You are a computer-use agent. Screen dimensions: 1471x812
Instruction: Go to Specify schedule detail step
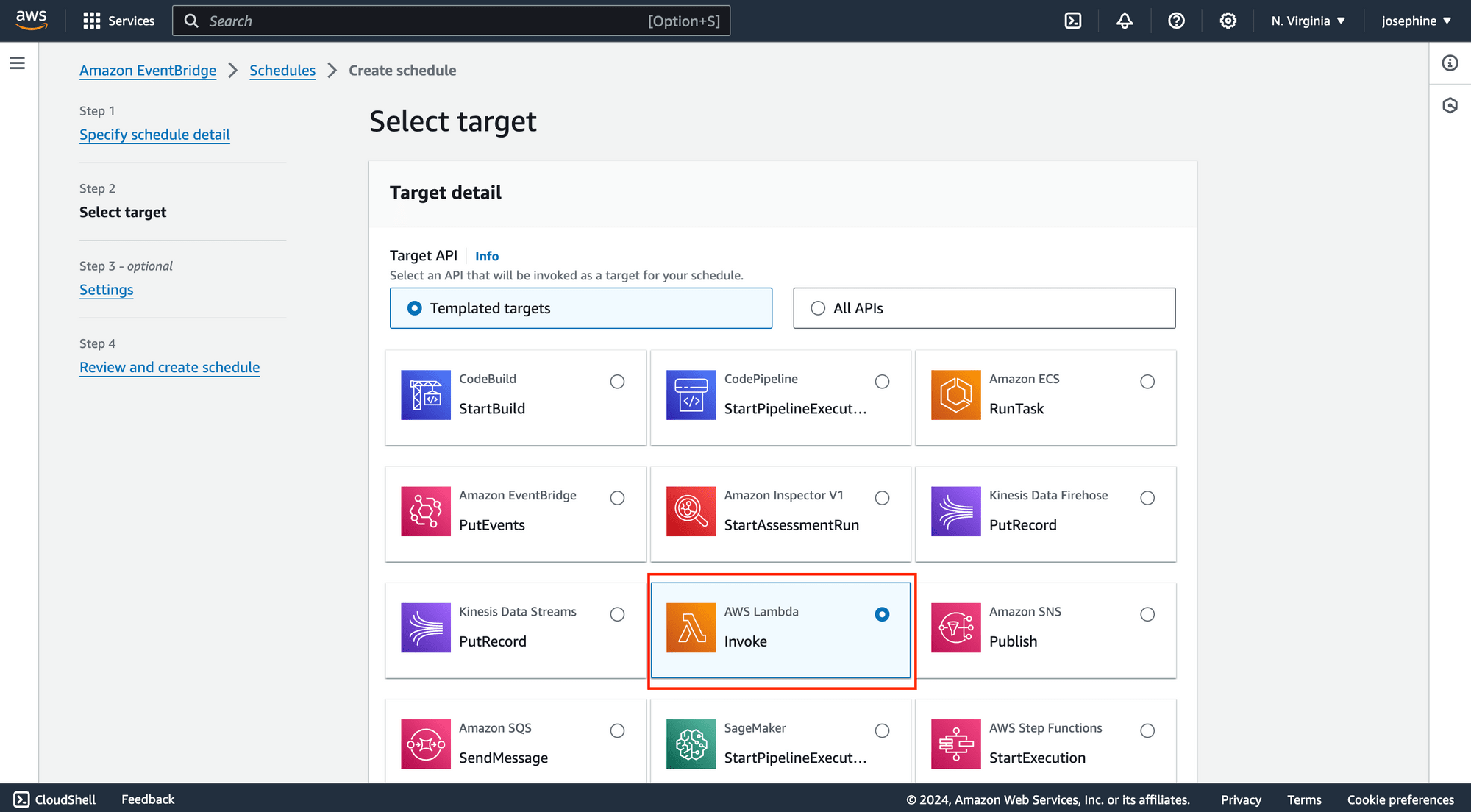click(x=154, y=135)
